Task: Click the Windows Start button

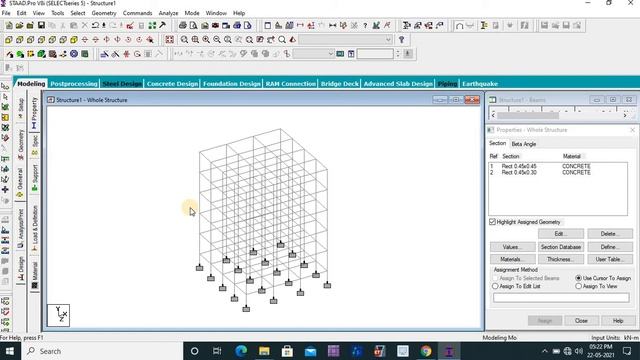Action: tap(9, 351)
